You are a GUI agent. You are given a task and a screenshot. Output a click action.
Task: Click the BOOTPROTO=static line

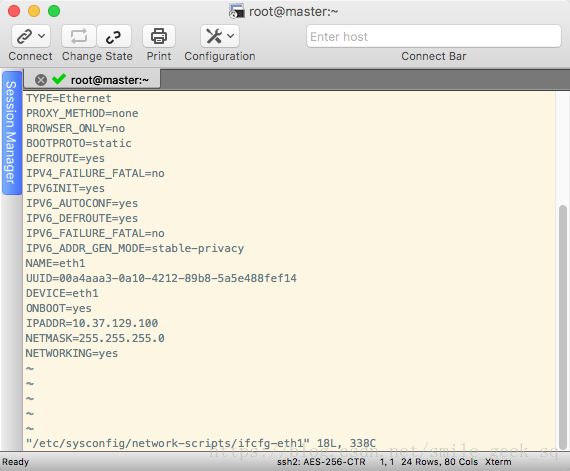[79, 143]
